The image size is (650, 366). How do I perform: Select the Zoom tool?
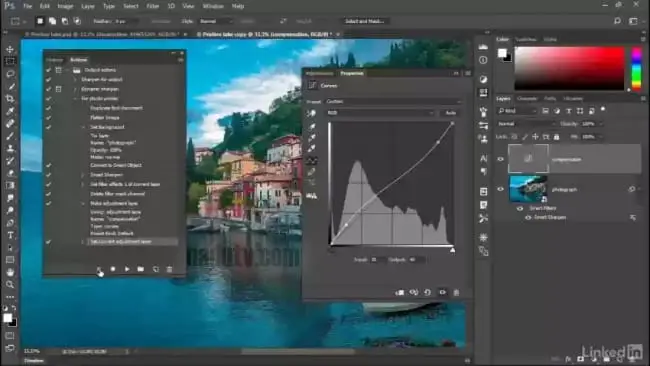[x=10, y=284]
